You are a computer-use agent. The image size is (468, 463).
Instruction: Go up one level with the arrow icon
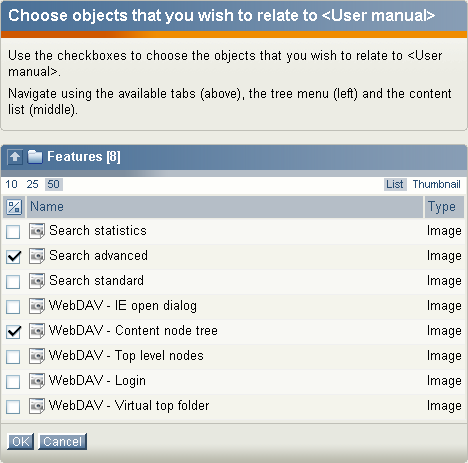[15, 157]
